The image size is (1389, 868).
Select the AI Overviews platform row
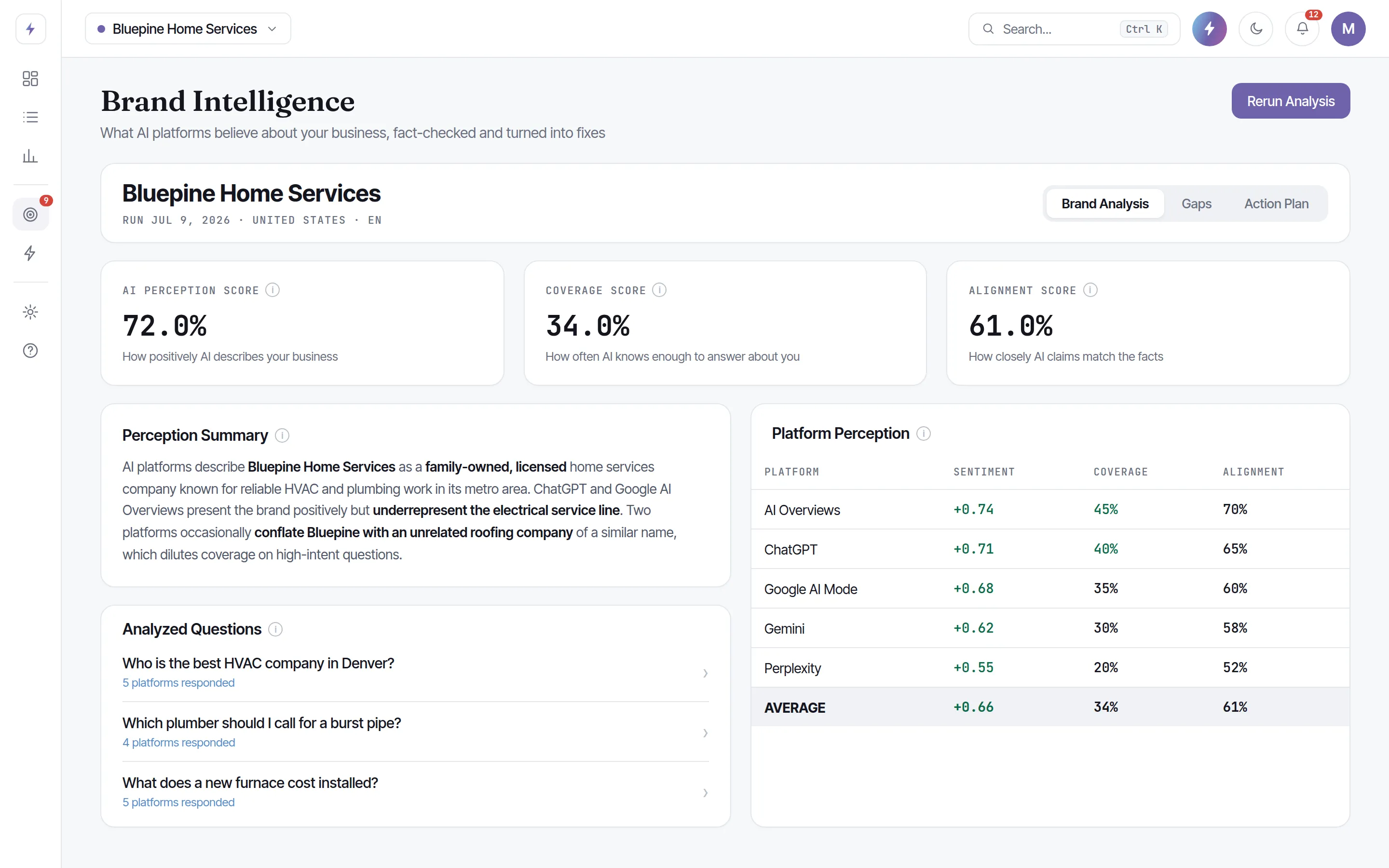1050,509
